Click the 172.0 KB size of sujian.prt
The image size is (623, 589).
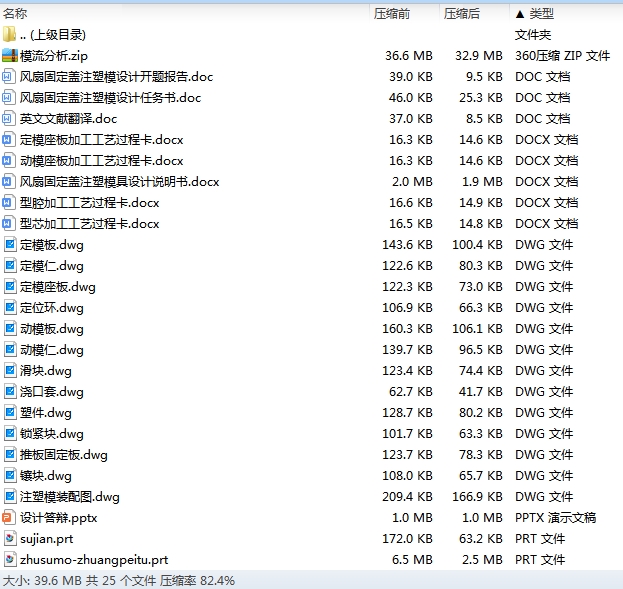point(407,539)
